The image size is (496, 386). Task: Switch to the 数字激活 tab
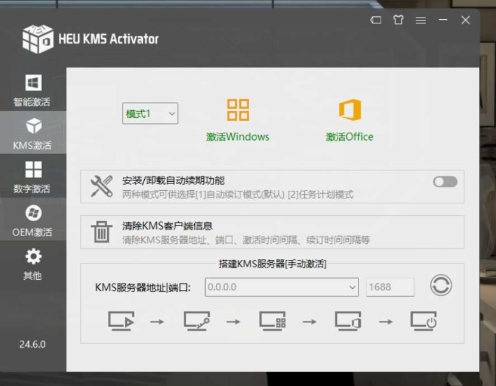pos(33,176)
